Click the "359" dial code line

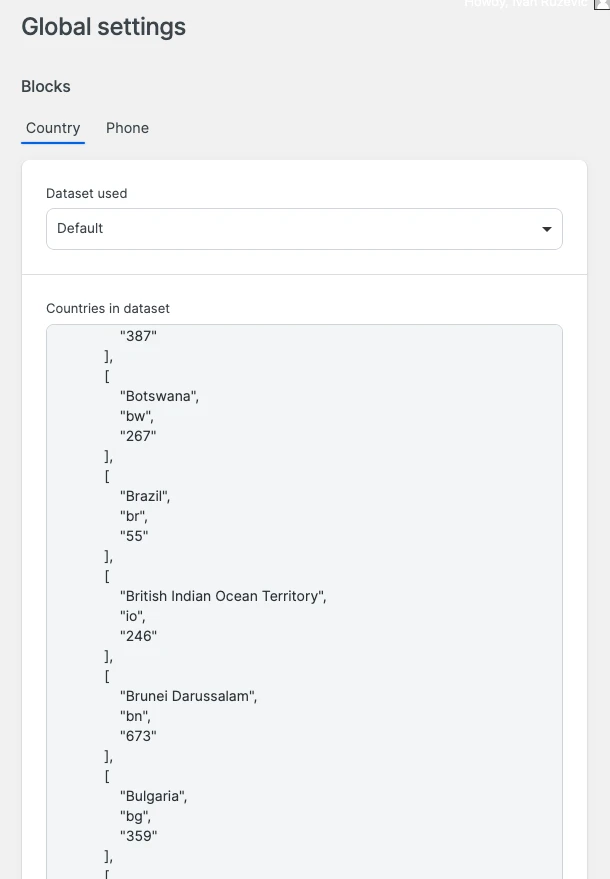coord(138,836)
